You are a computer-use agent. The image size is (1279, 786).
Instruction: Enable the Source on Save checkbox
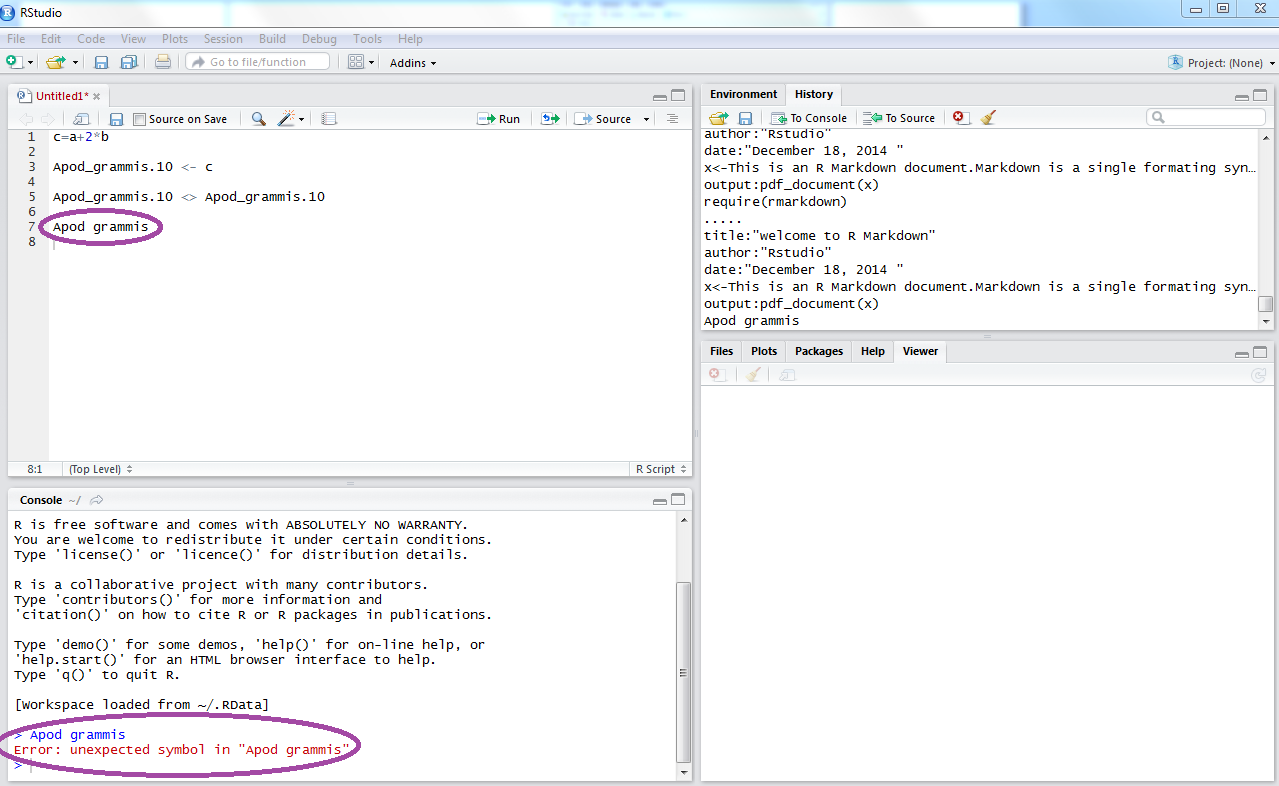(139, 119)
